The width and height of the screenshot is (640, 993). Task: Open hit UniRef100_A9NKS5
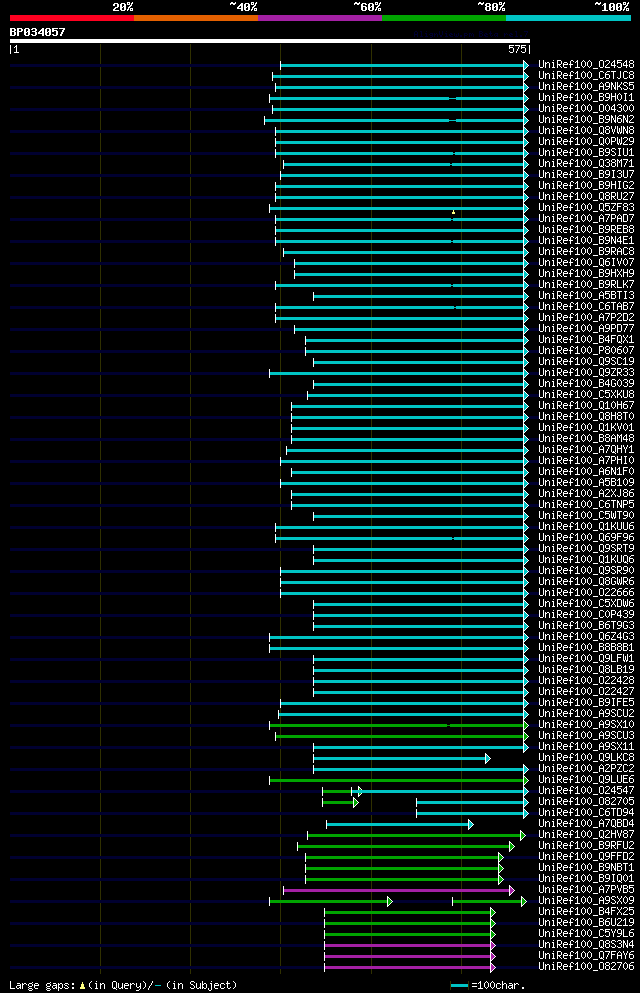[586, 87]
